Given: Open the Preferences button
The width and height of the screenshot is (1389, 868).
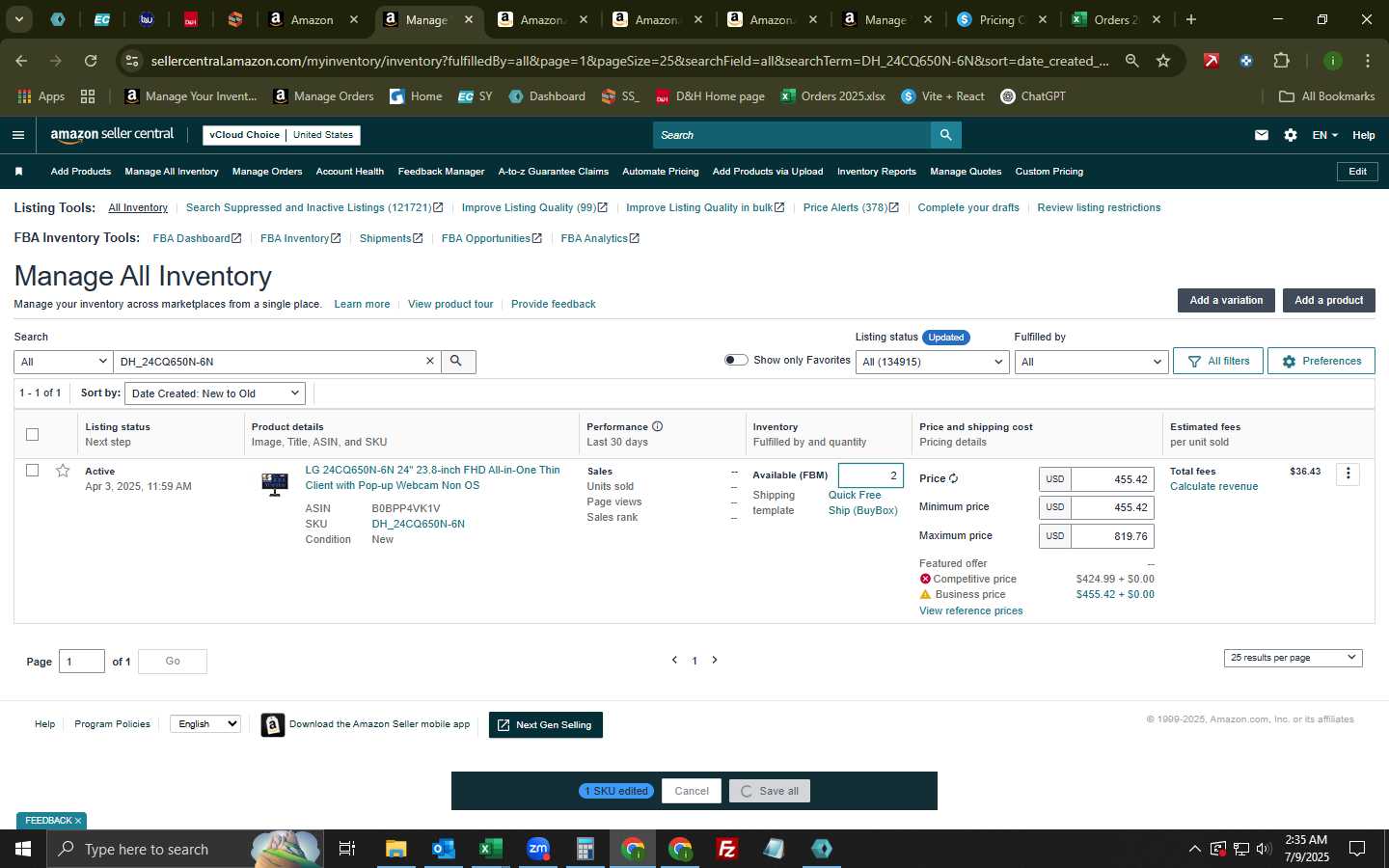Looking at the screenshot, I should [x=1321, y=361].
